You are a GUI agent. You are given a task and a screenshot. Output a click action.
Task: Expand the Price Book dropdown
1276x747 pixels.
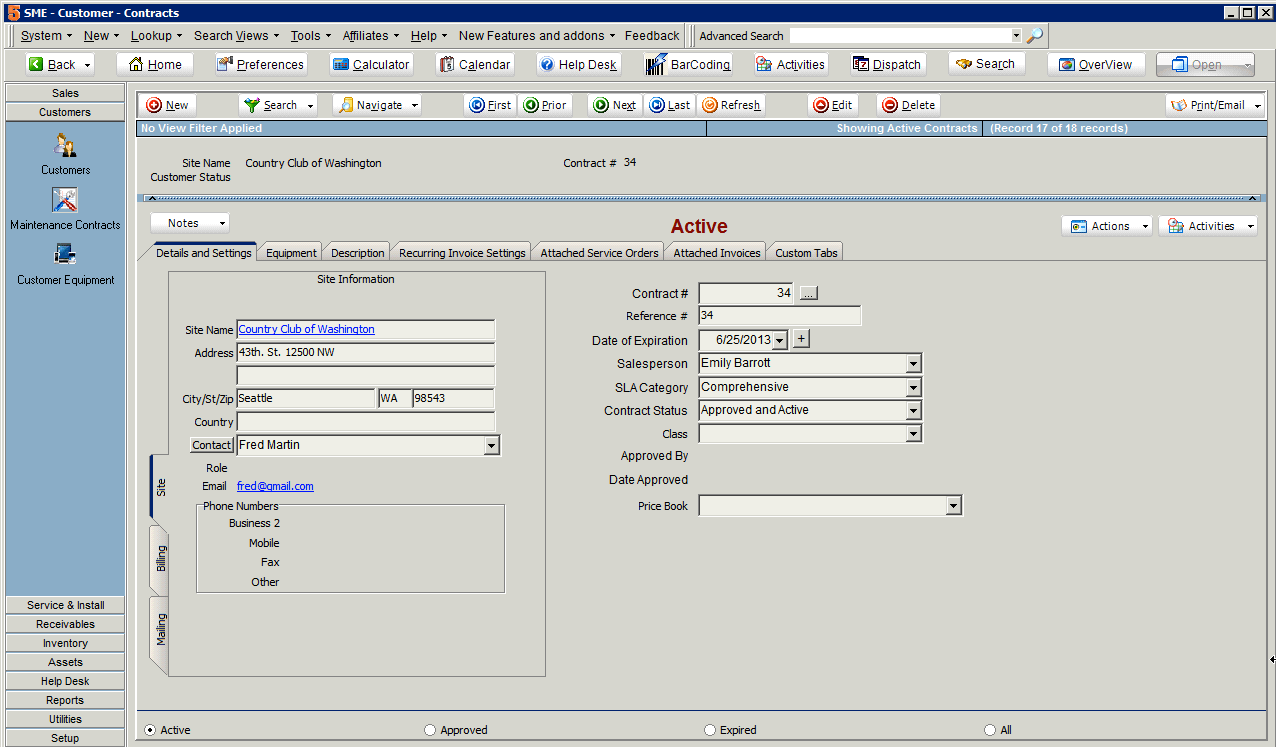[953, 507]
